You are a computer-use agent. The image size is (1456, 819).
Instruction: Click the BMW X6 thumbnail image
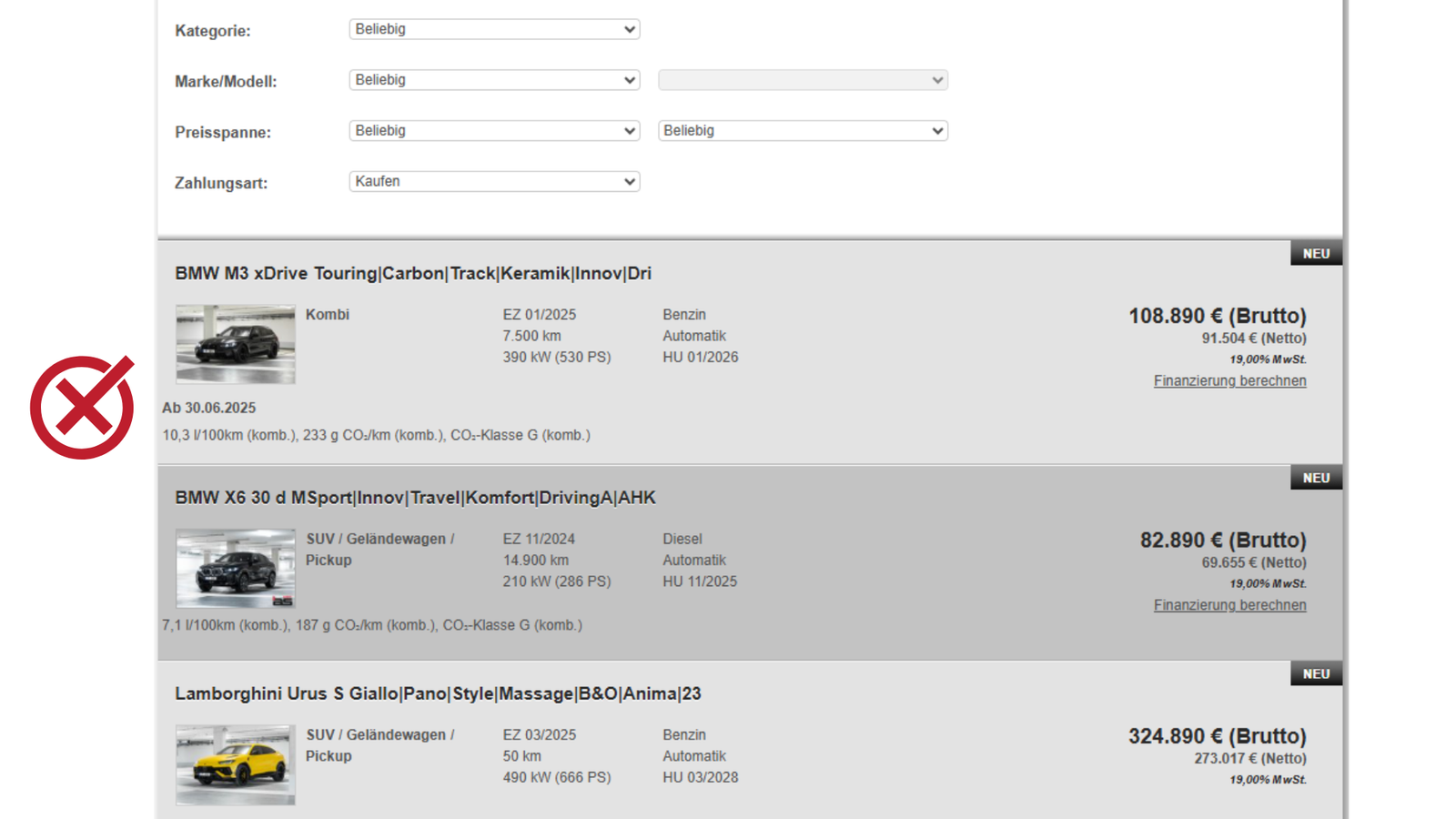236,568
